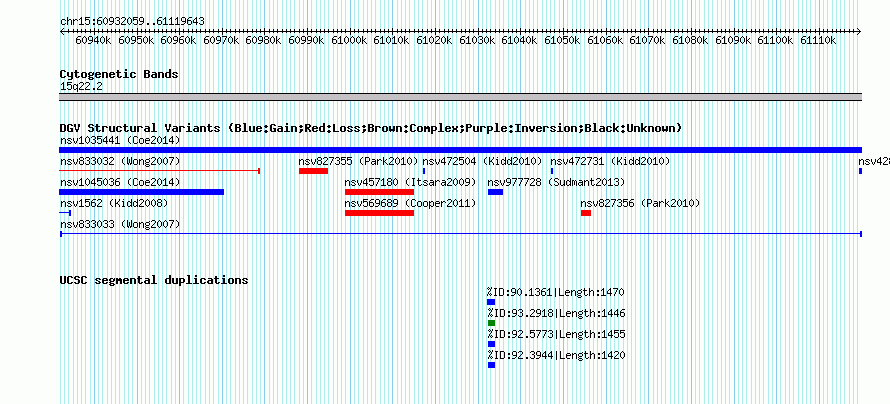
Task: Select the short blue nsv1562 feature
Action: (65, 213)
